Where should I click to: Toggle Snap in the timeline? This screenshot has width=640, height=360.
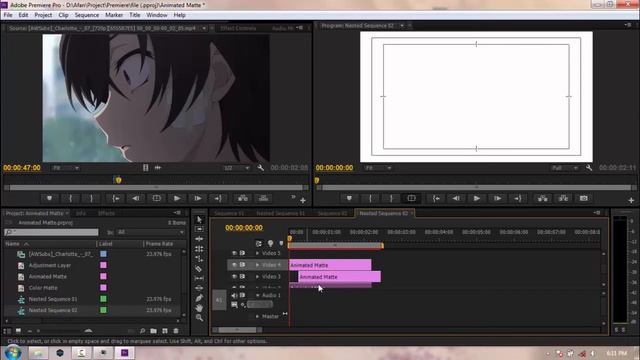pyautogui.click(x=259, y=244)
